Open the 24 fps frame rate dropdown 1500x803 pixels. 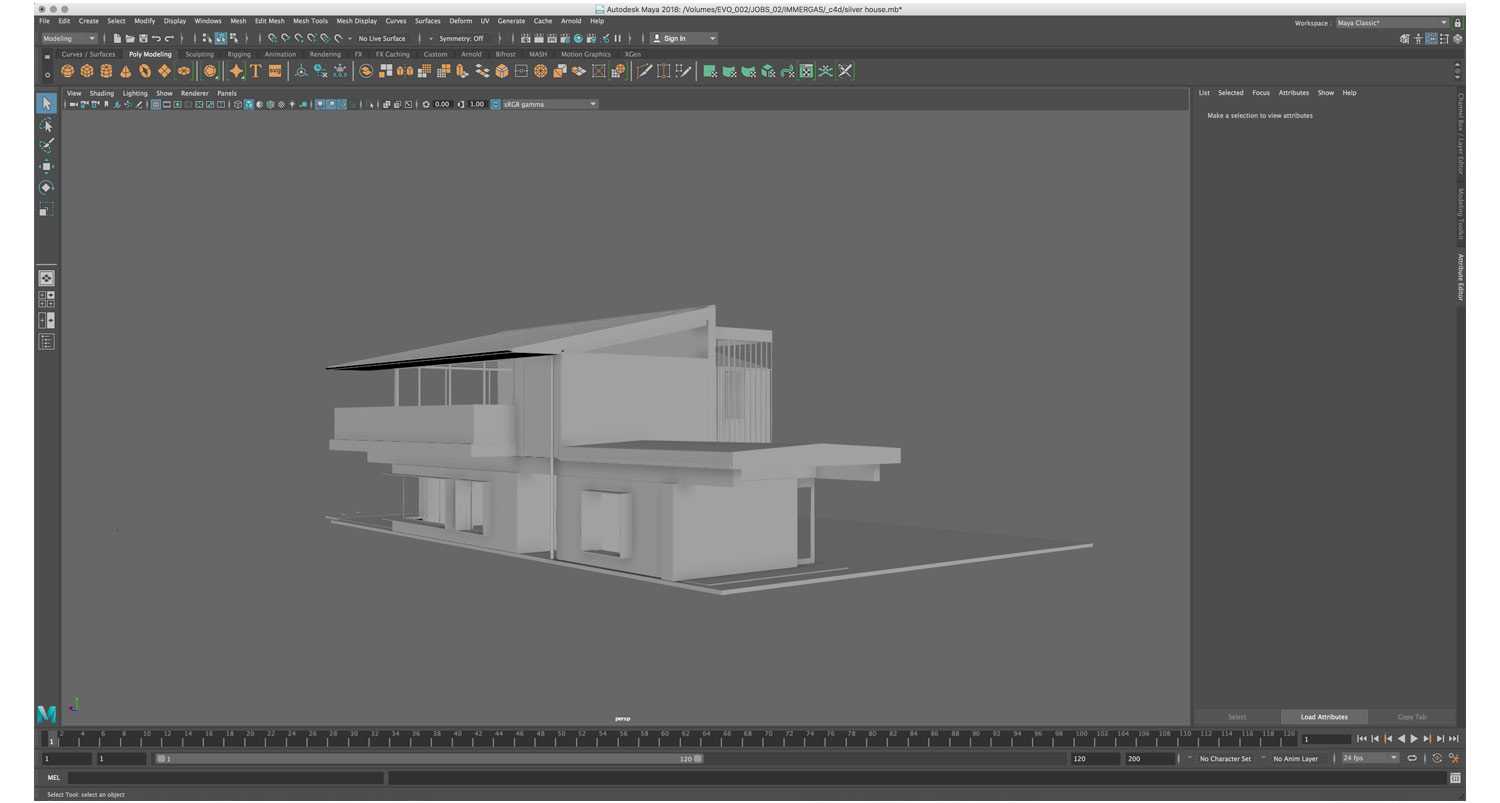[1371, 758]
